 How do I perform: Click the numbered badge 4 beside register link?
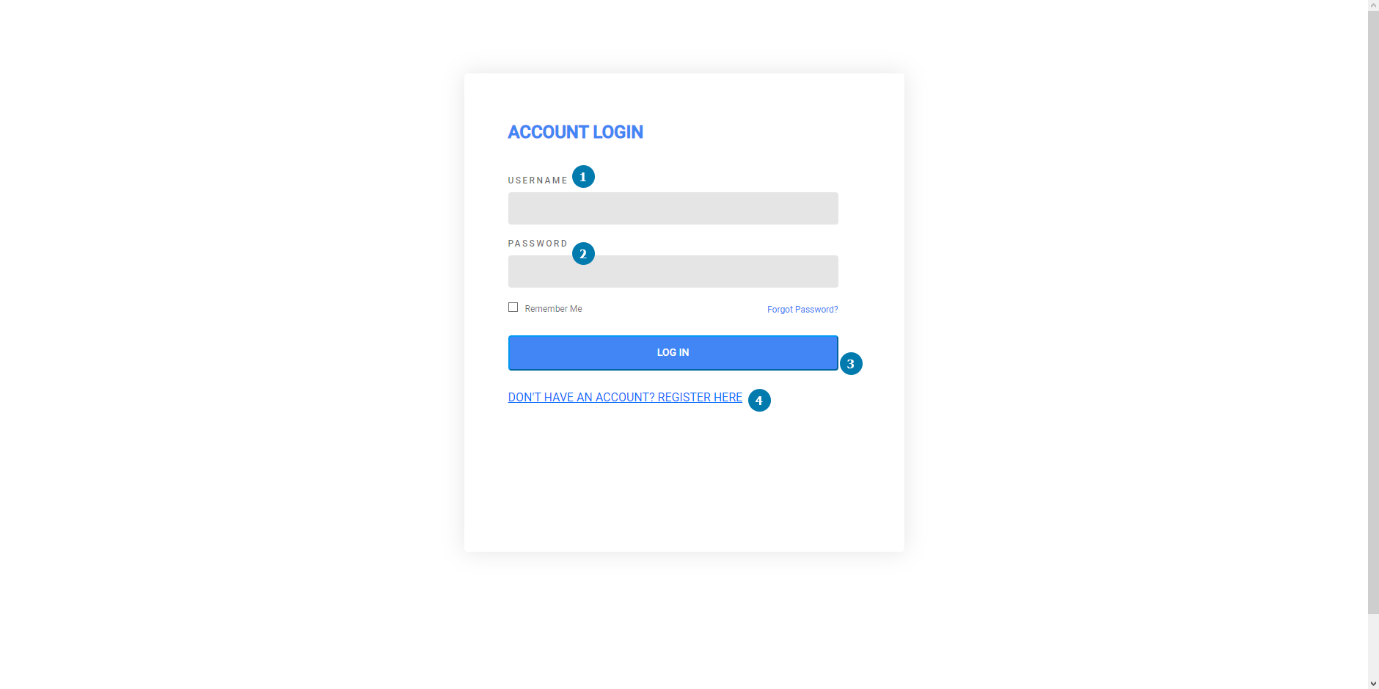tap(760, 400)
